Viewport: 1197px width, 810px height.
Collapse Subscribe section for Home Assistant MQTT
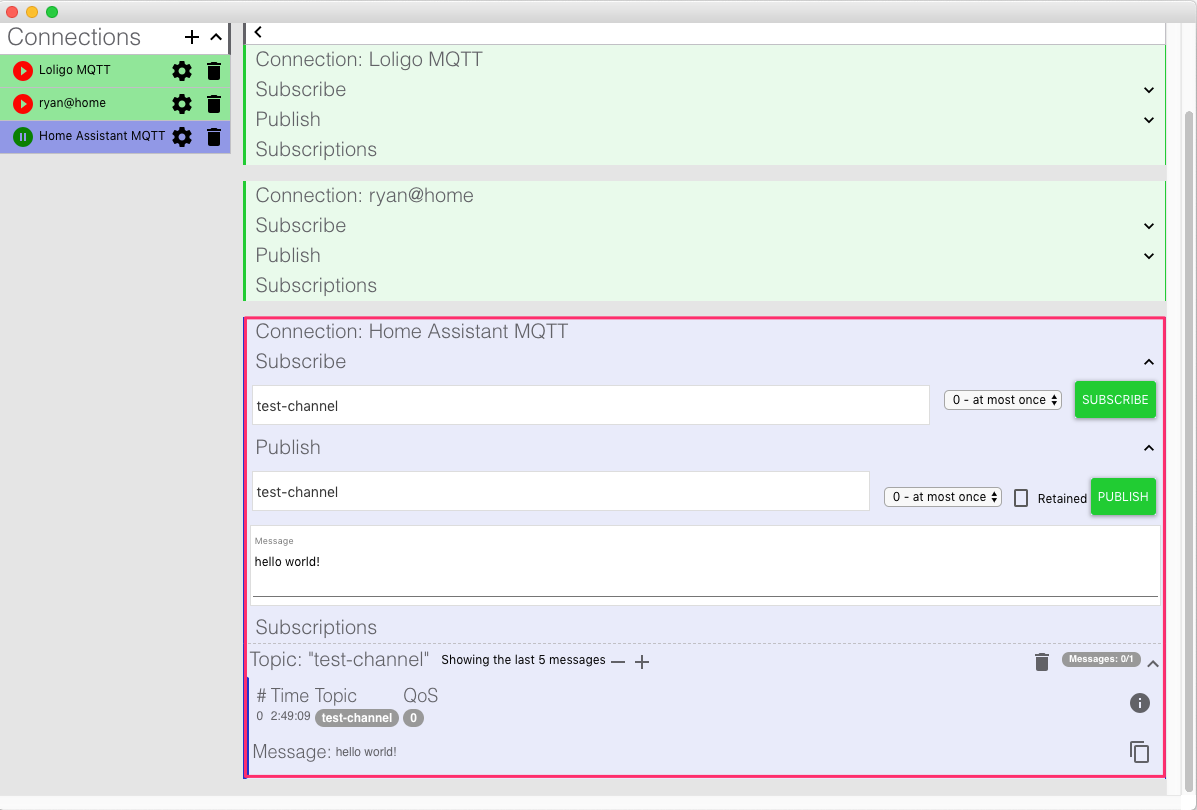[1148, 362]
